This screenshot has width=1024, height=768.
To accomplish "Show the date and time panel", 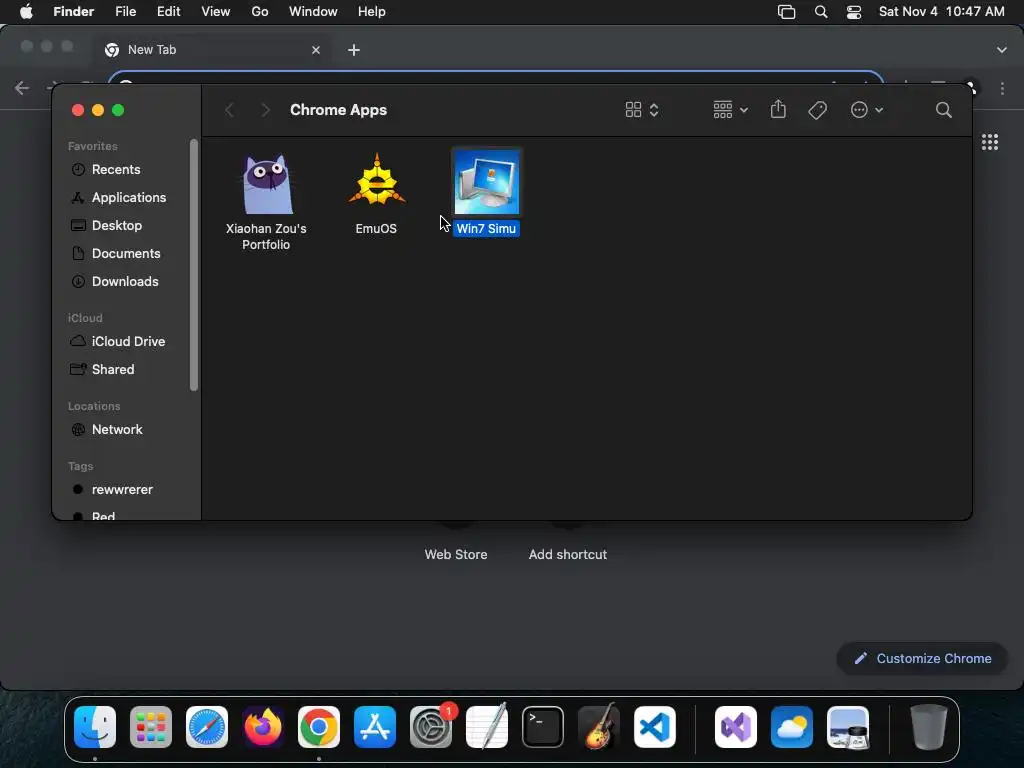I will pos(941,12).
